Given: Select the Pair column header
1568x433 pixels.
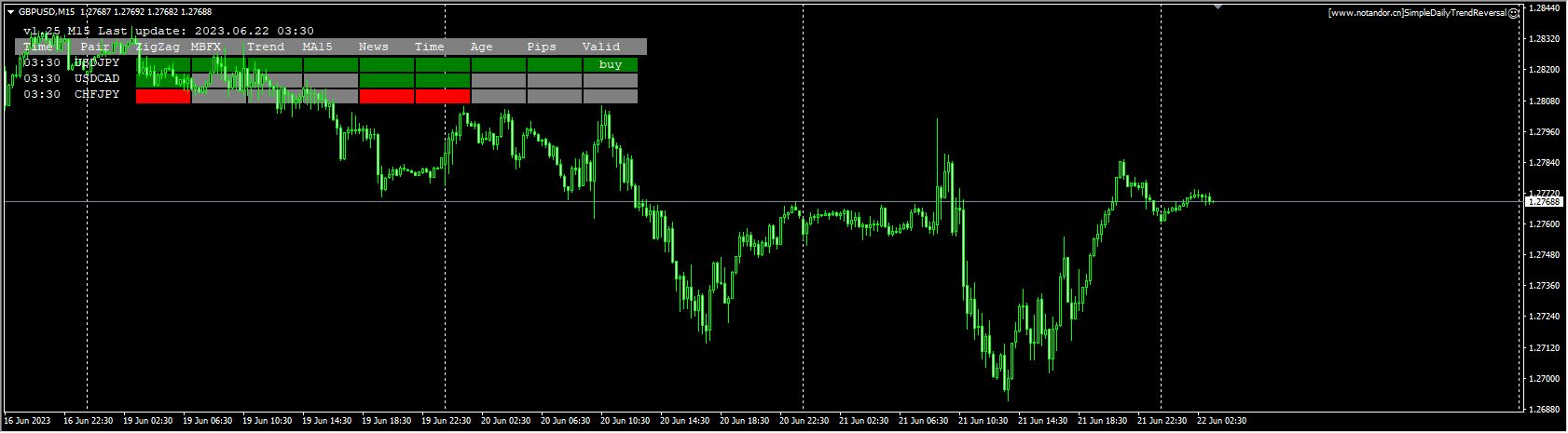Looking at the screenshot, I should 95,47.
